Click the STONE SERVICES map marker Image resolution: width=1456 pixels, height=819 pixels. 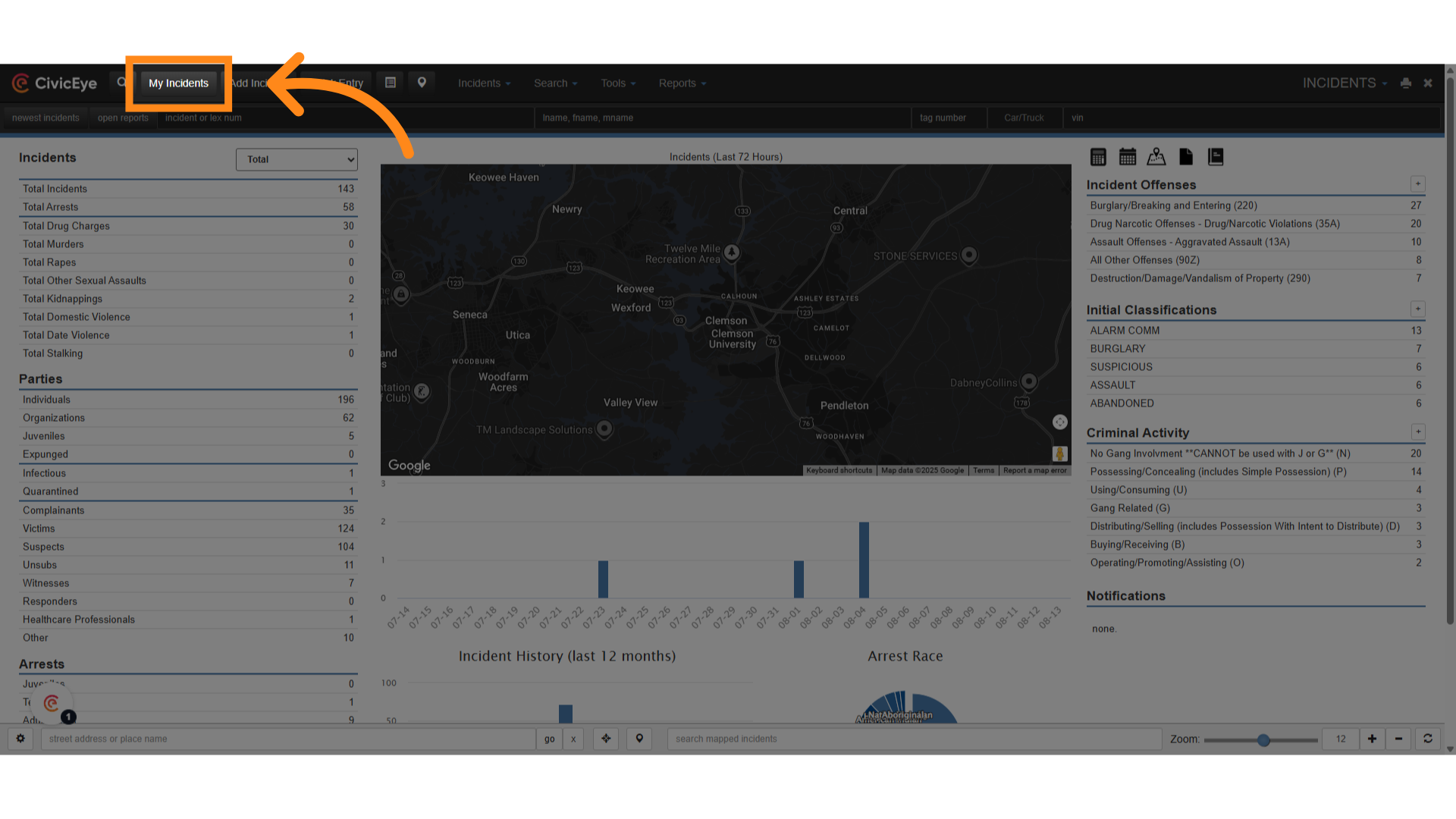click(969, 255)
